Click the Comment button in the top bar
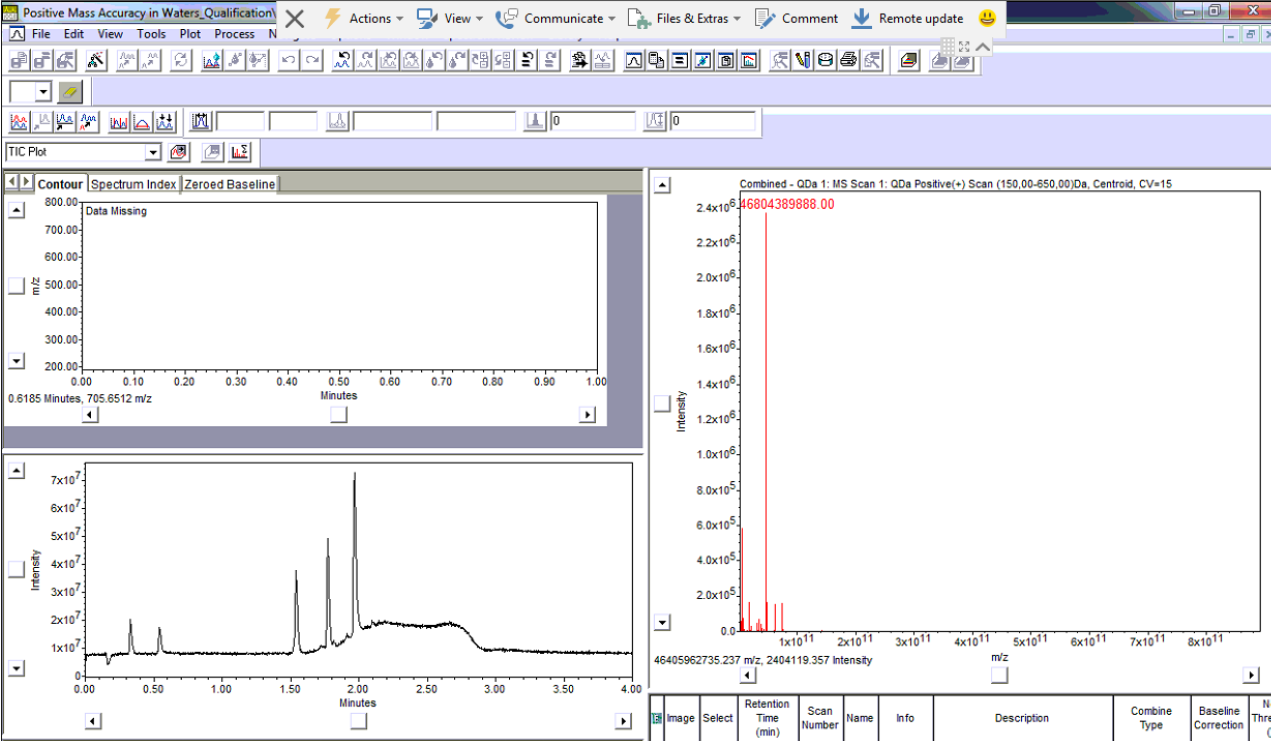The height and width of the screenshot is (741, 1274). 810,18
